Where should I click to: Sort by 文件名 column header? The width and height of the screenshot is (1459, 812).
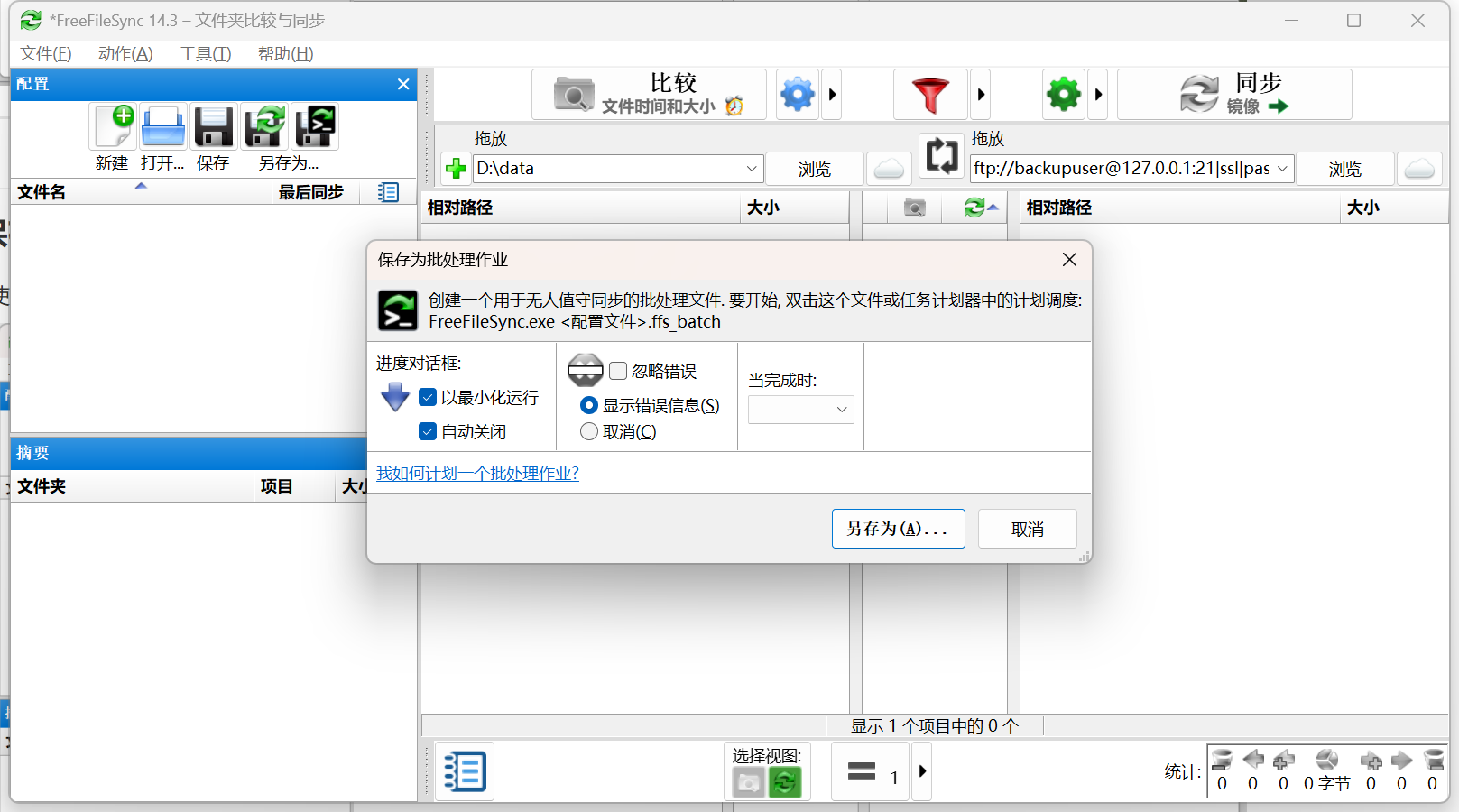click(142, 192)
